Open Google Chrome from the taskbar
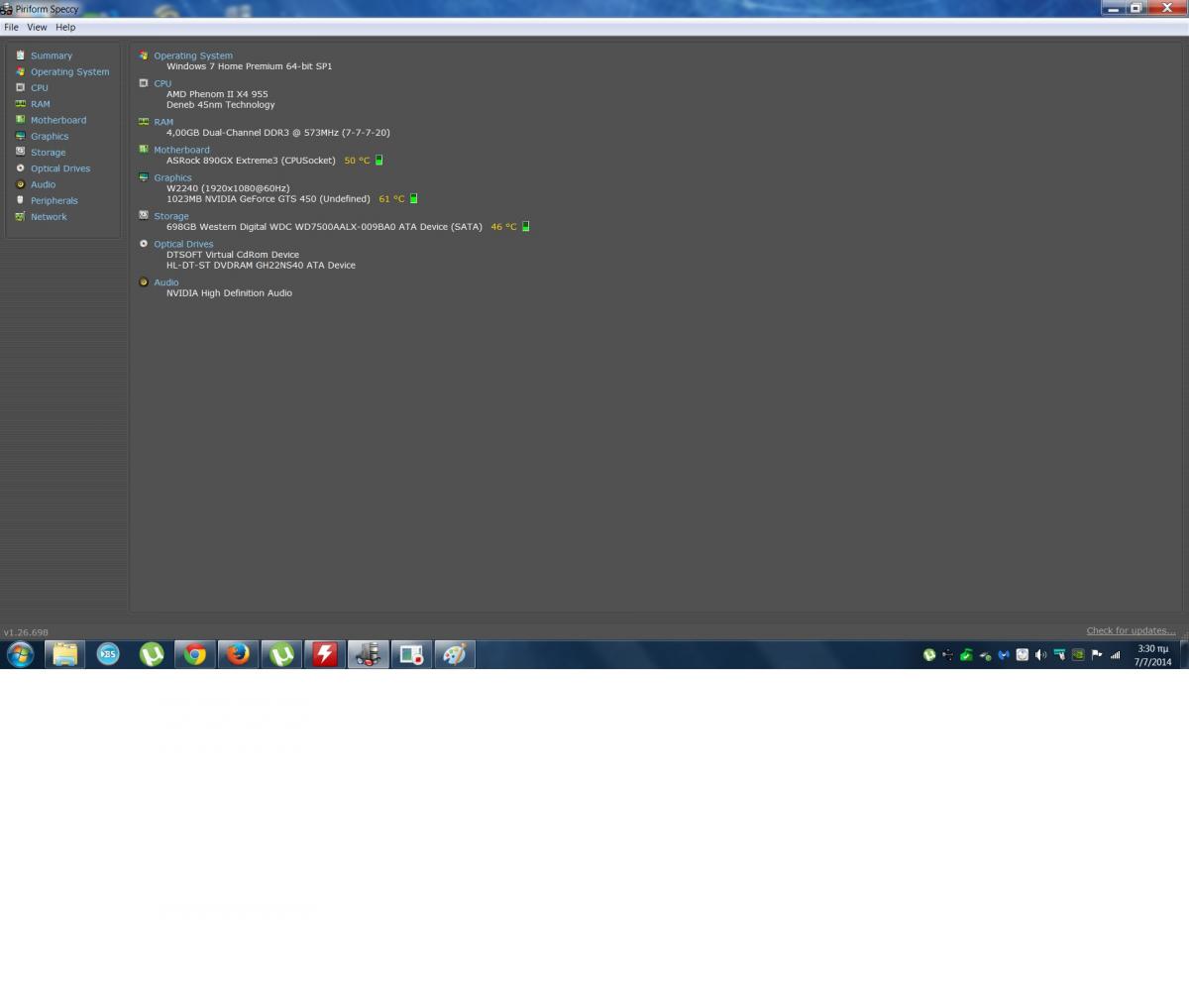This screenshot has height=1008, width=1189. click(x=195, y=654)
